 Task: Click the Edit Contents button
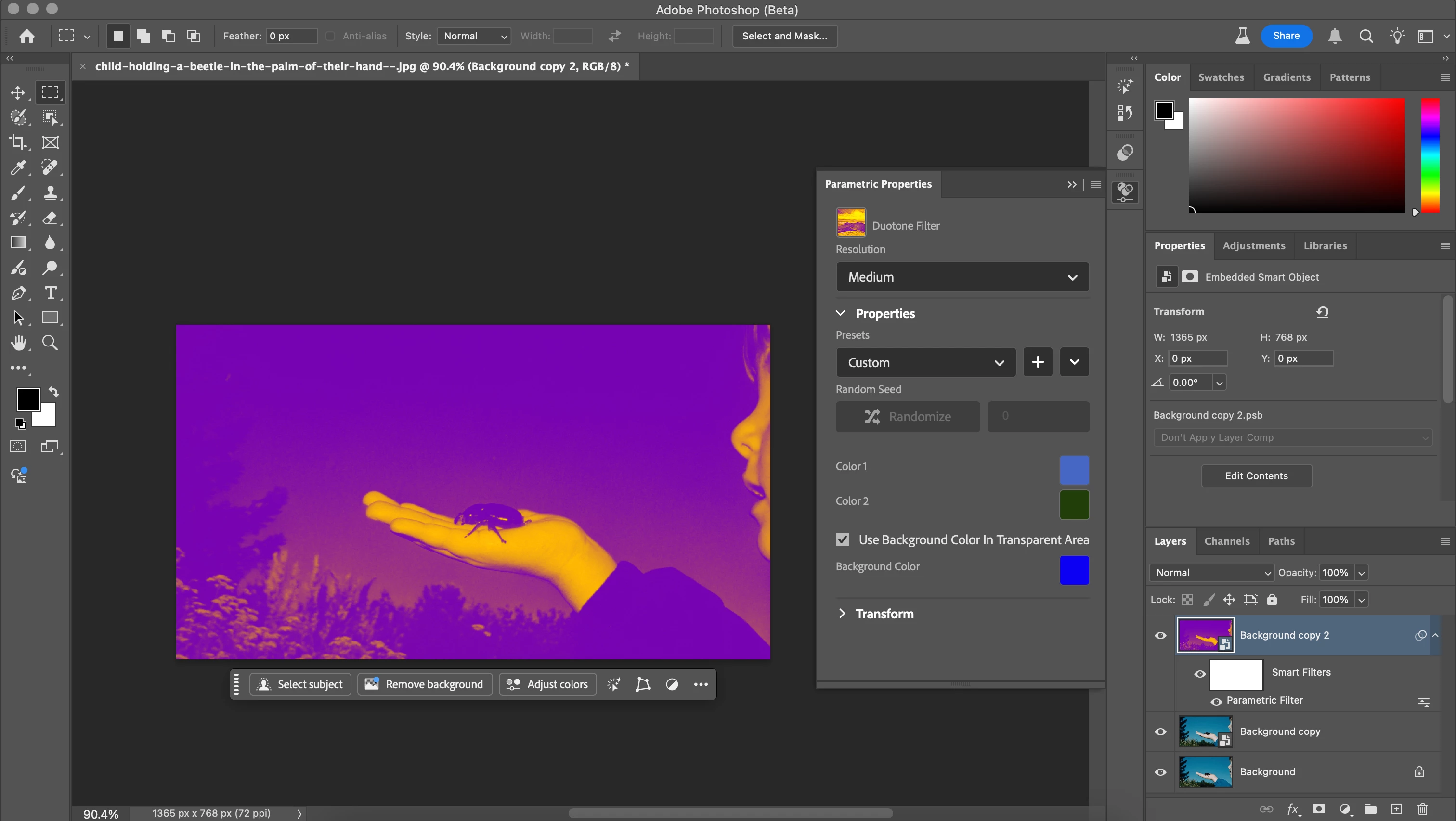point(1256,476)
